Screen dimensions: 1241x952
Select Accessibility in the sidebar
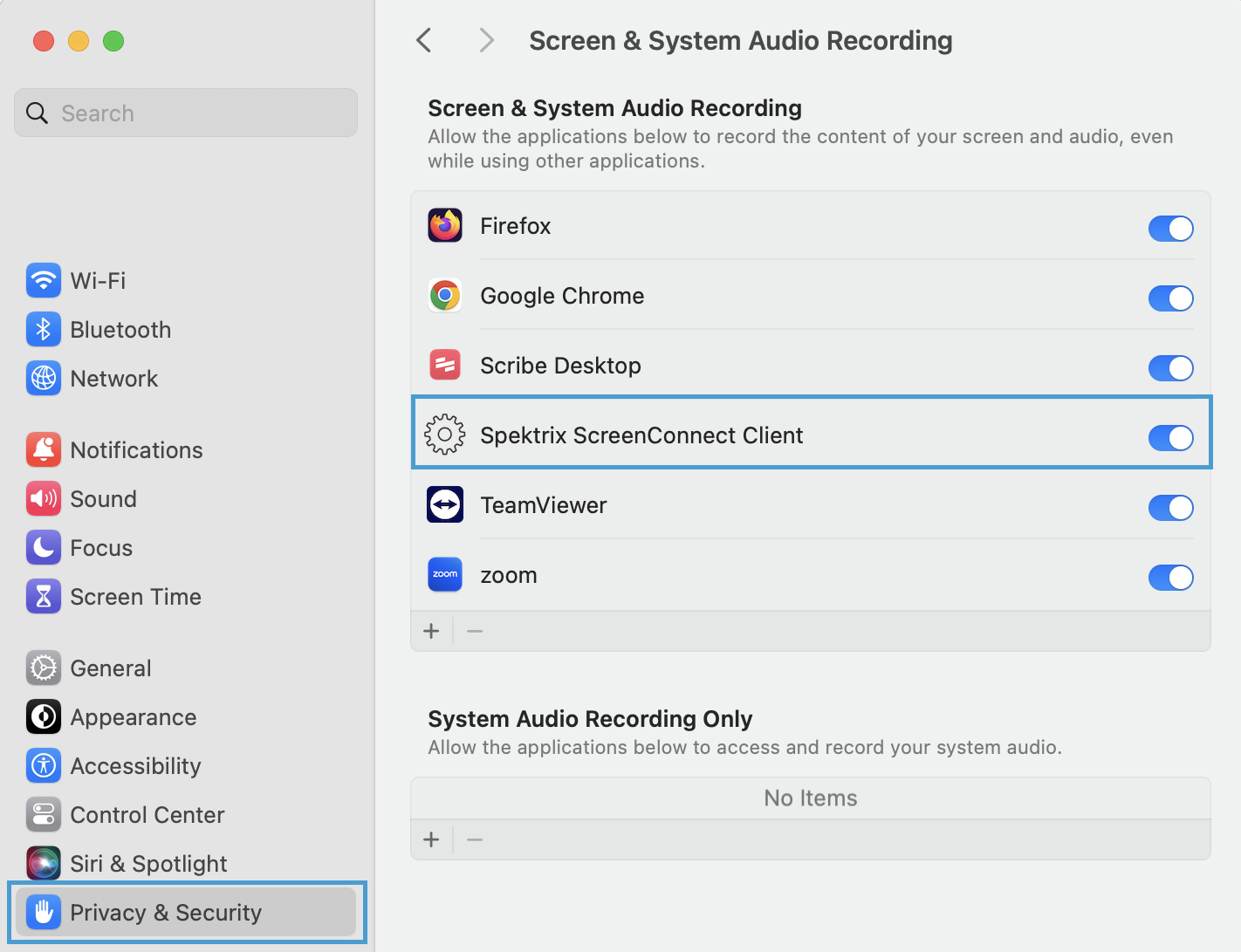coord(135,766)
